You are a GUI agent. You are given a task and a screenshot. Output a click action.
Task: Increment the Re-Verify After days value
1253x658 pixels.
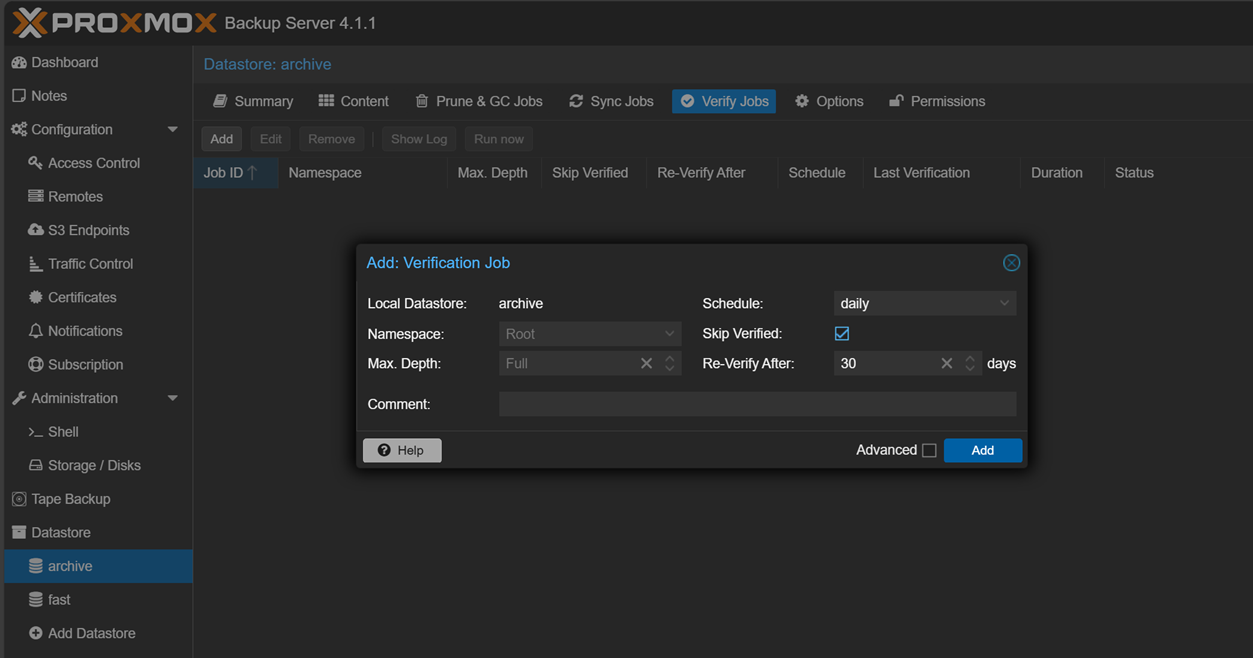click(968, 358)
